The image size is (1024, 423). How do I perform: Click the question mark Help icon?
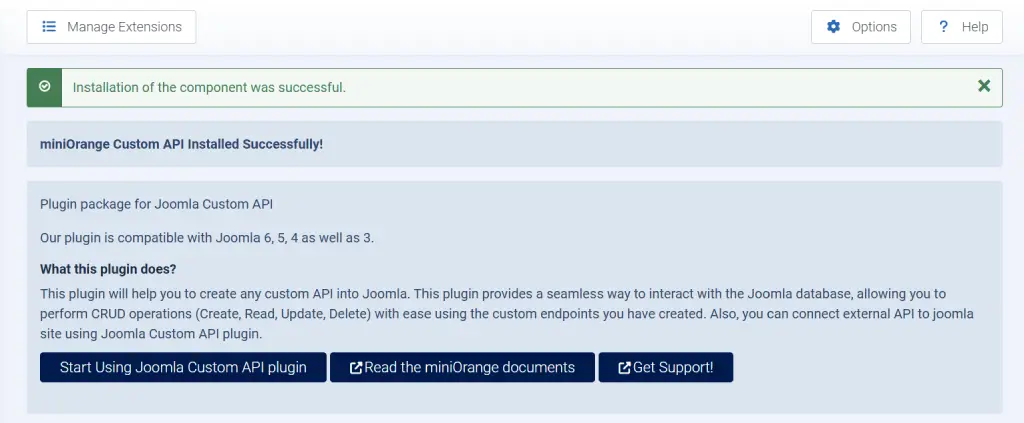point(943,27)
